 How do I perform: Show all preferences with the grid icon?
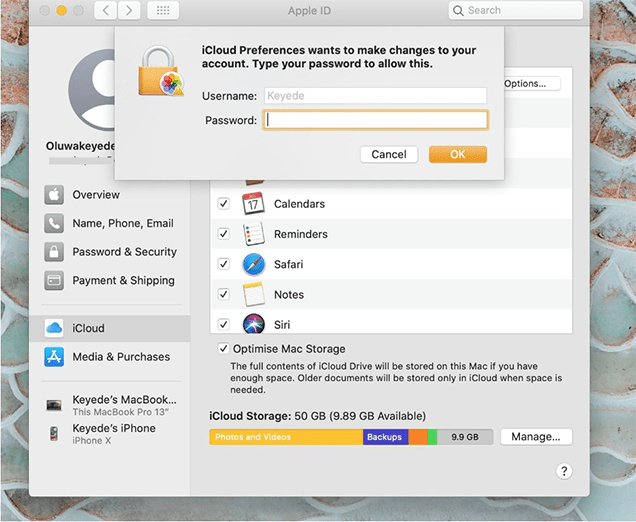click(x=163, y=10)
